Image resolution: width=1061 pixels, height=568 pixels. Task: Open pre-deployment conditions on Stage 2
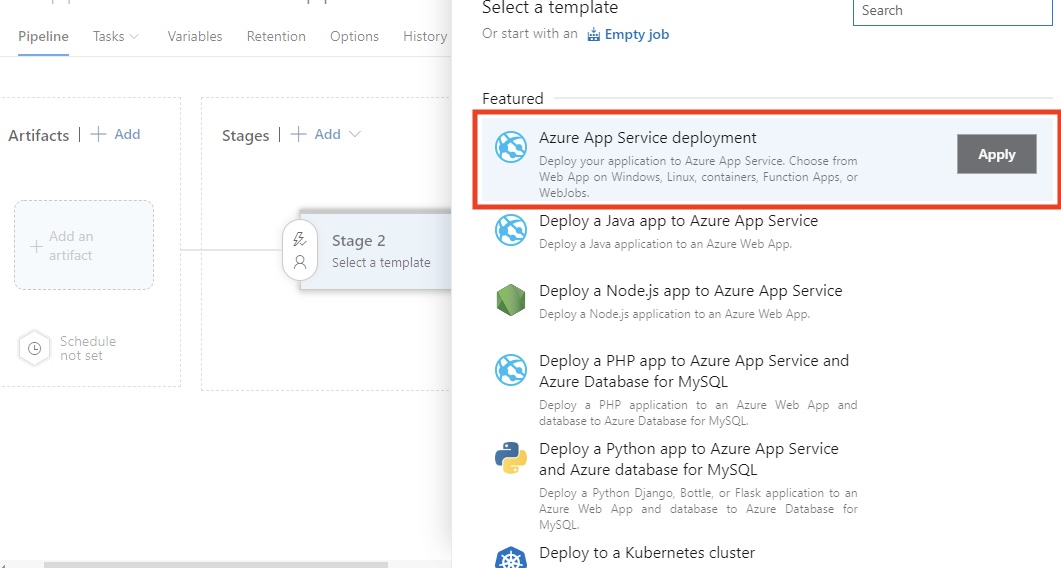300,250
